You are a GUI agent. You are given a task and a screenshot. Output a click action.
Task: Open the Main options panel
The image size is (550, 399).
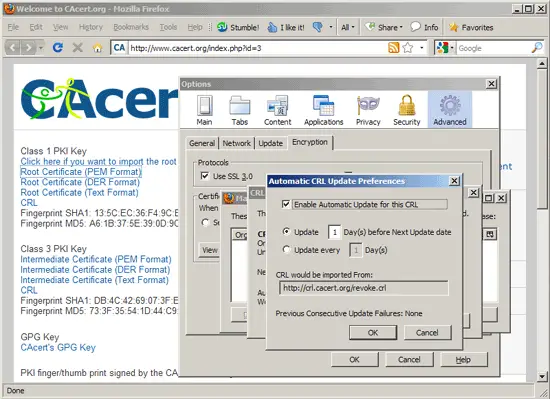(x=204, y=110)
